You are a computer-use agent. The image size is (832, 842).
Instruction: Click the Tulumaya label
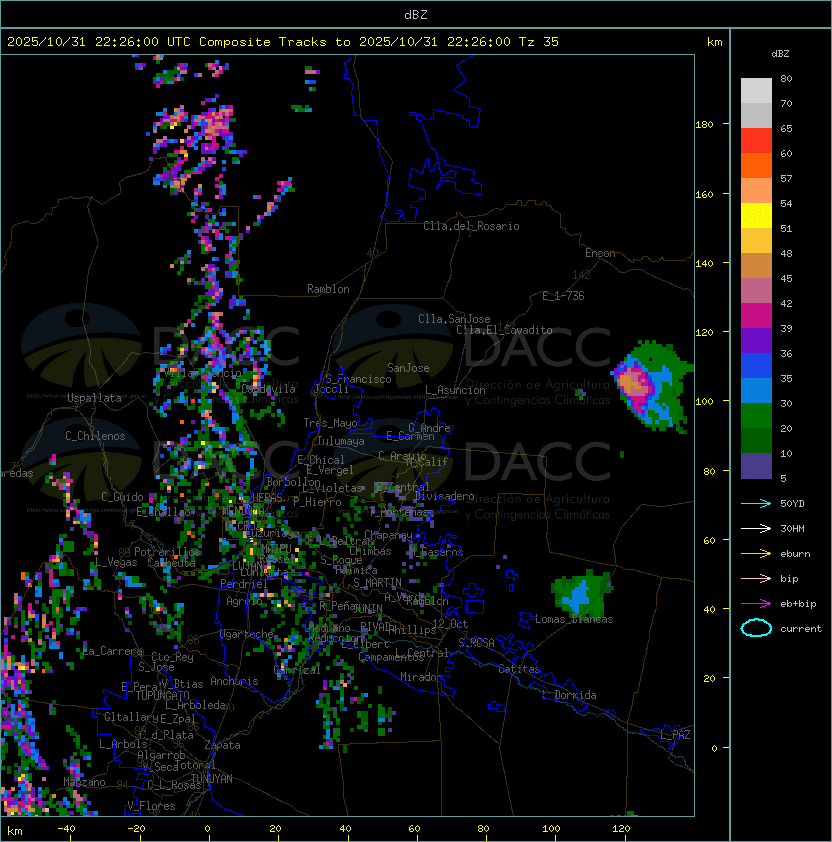click(341, 441)
